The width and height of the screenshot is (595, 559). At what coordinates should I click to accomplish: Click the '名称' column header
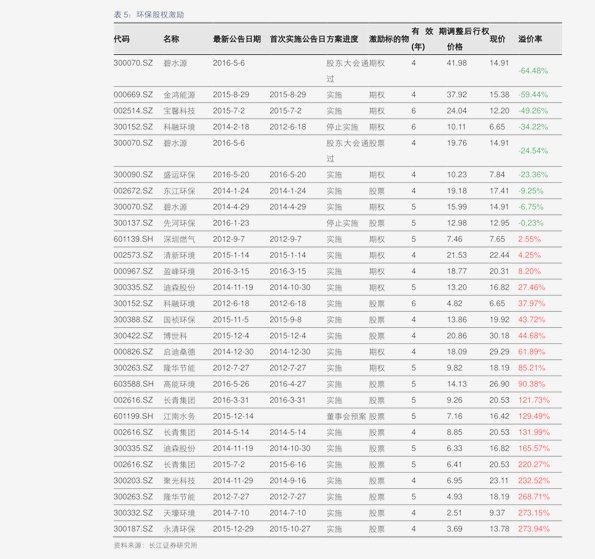coord(171,39)
